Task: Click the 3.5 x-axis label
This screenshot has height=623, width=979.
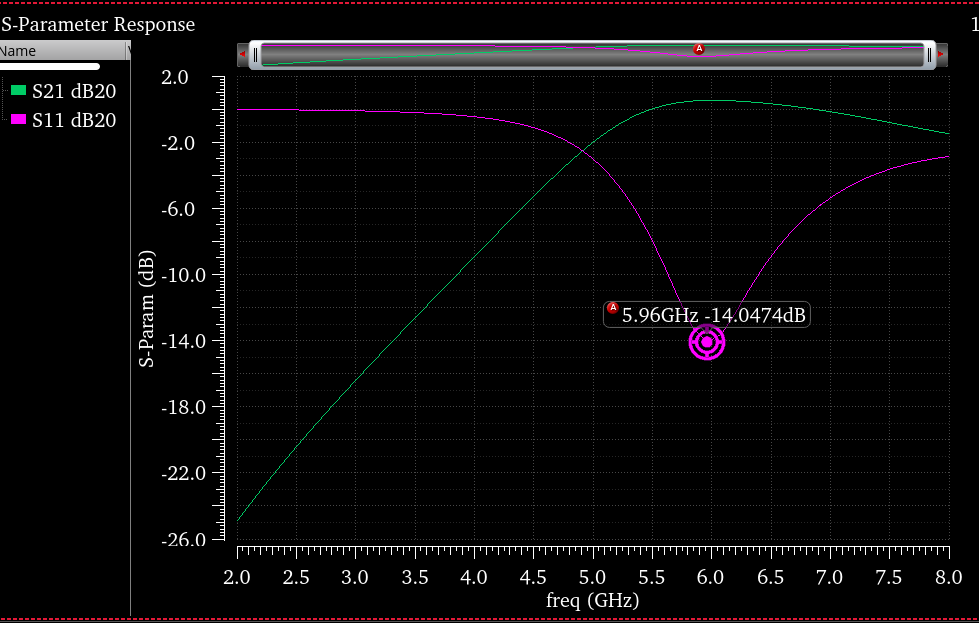Action: (x=415, y=577)
